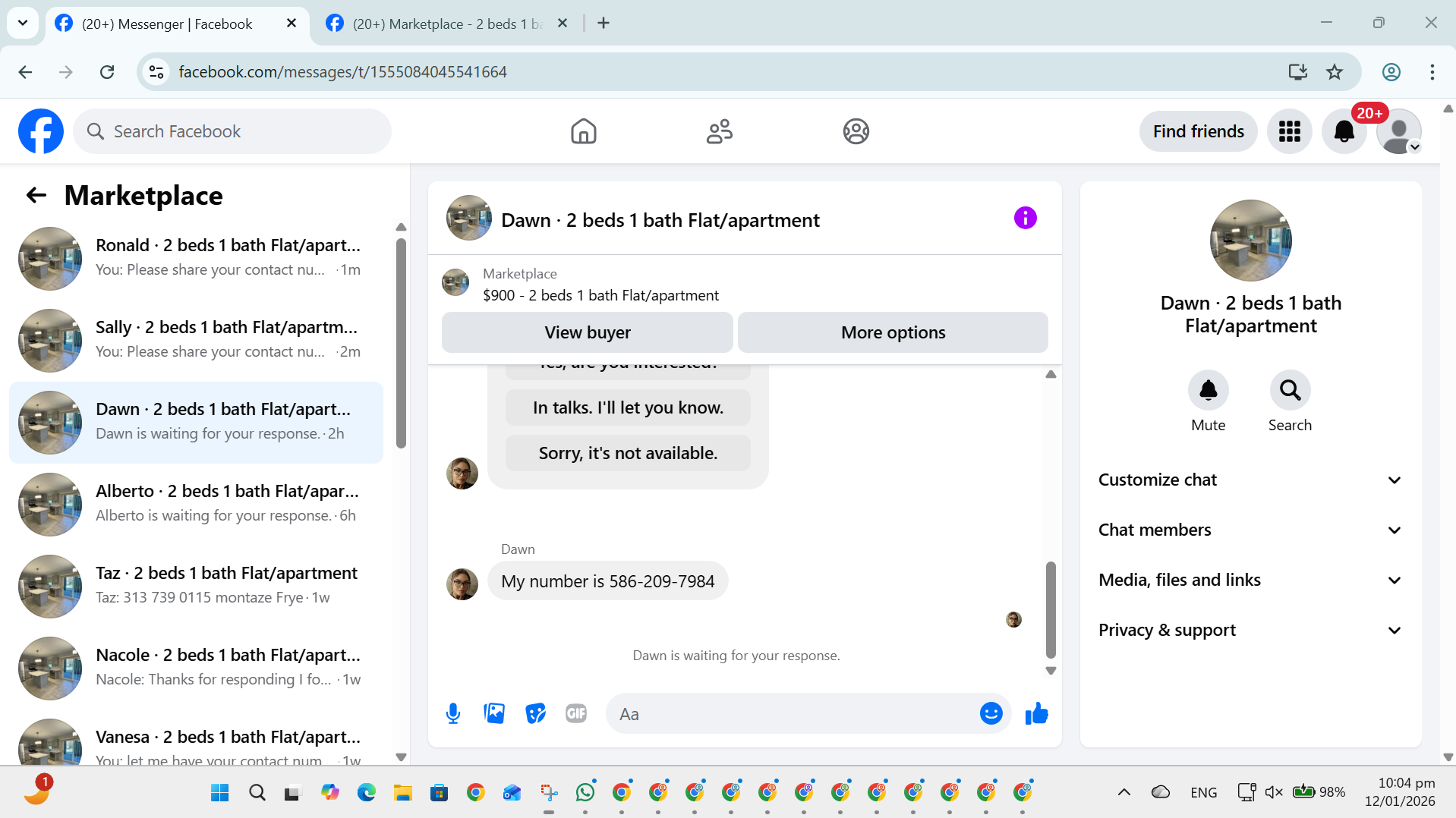This screenshot has width=1456, height=818.
Task: Open site information icon in address bar
Action: [x=156, y=72]
